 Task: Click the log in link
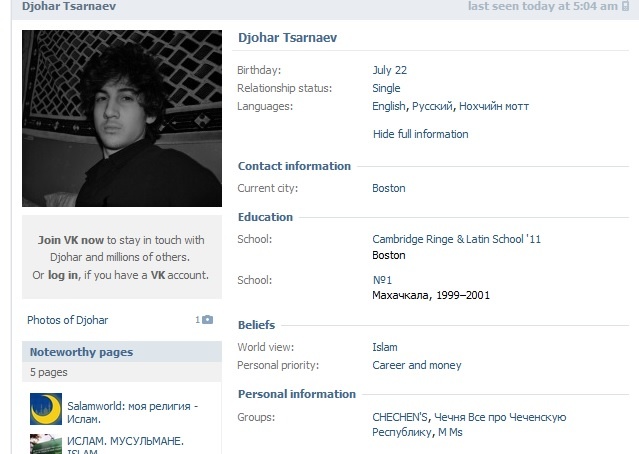(x=62, y=275)
